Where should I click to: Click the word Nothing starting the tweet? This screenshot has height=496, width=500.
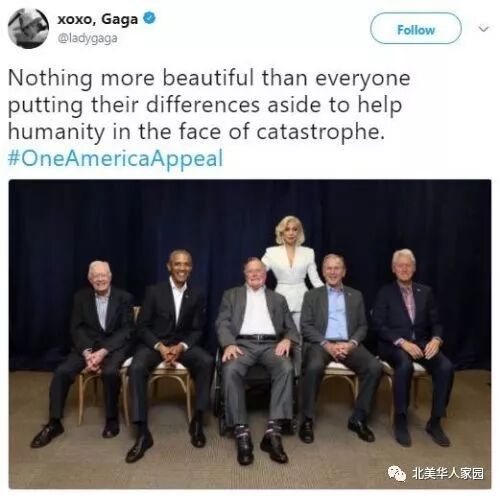click(50, 78)
